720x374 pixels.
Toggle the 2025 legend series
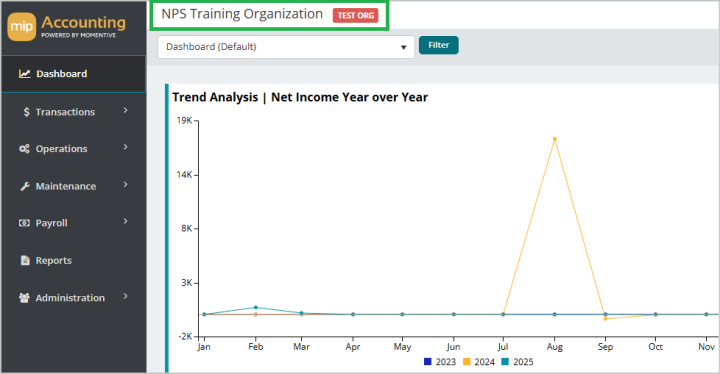(518, 362)
